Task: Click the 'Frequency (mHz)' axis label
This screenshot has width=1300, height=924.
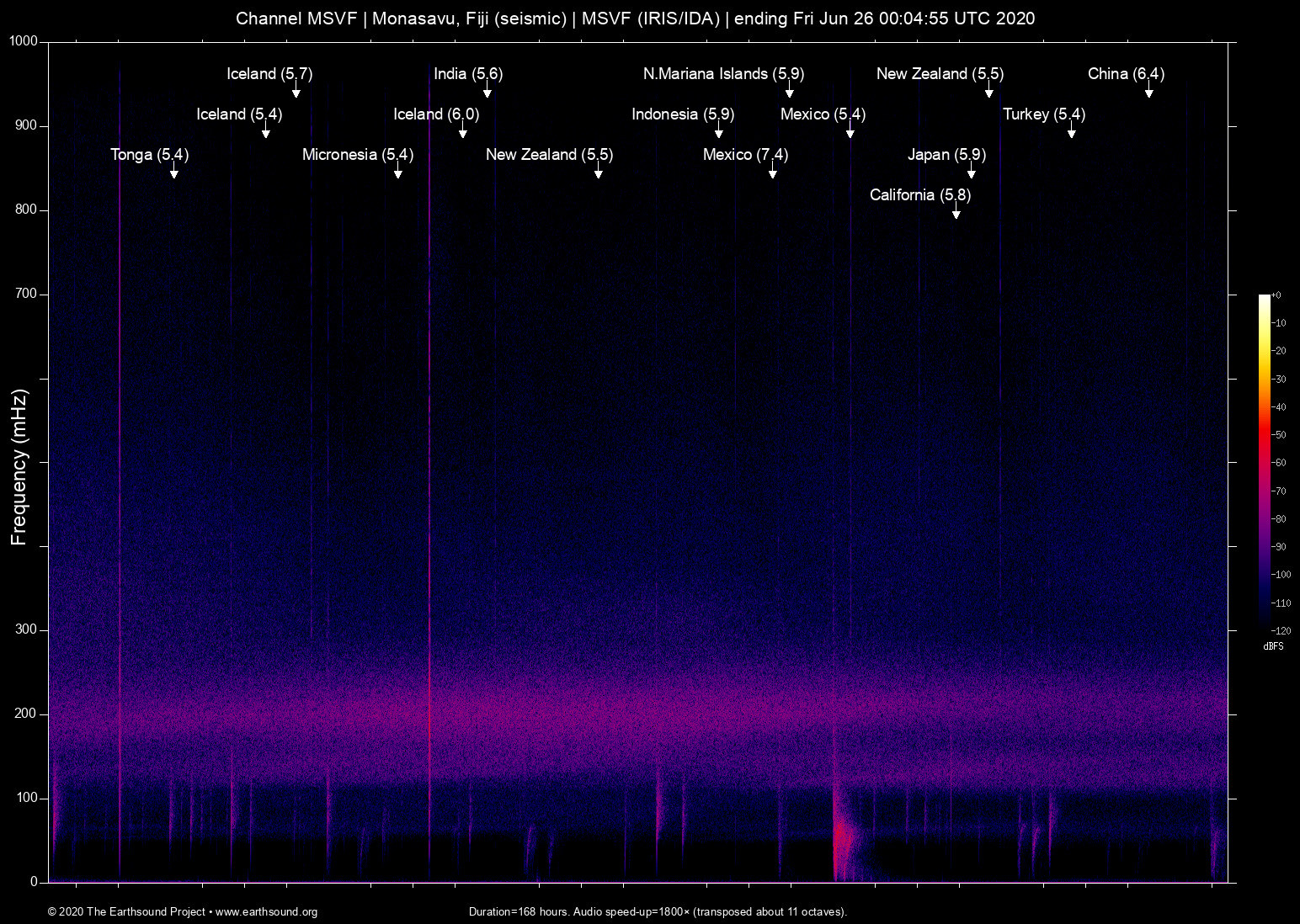Action: pos(19,467)
